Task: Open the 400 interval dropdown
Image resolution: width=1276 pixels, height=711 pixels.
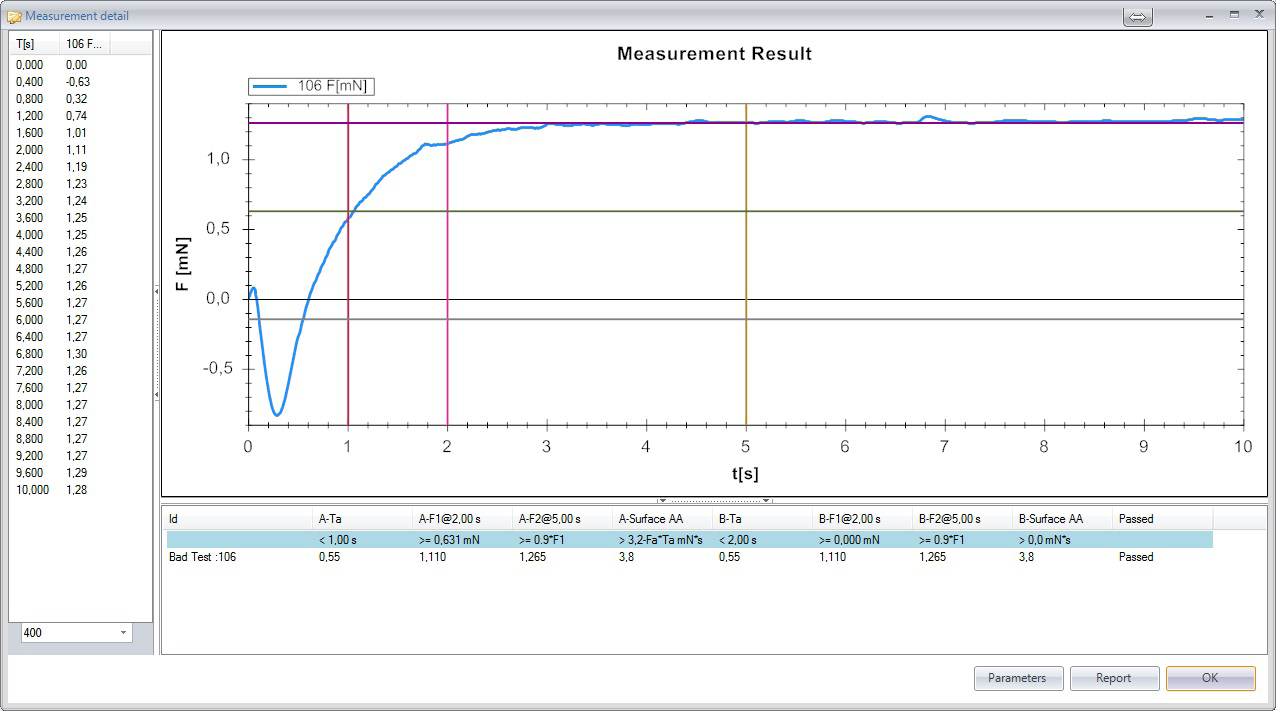Action: coord(123,633)
